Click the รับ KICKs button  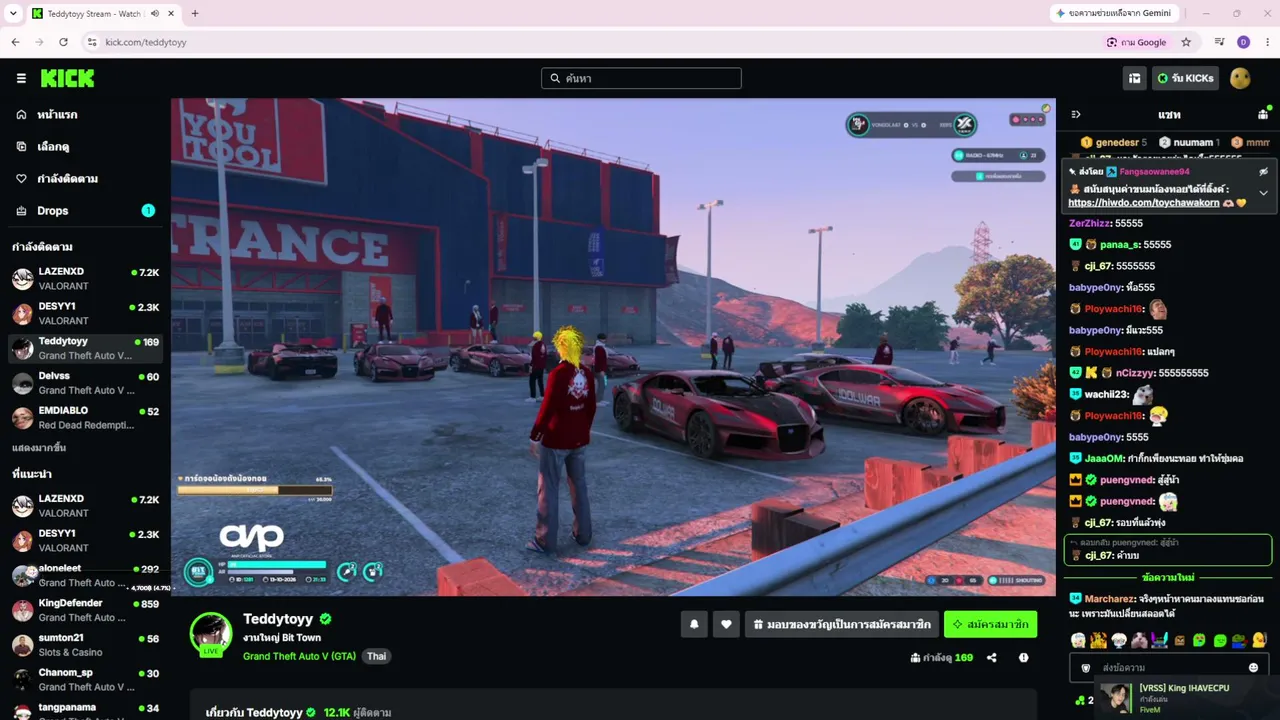tap(1185, 78)
